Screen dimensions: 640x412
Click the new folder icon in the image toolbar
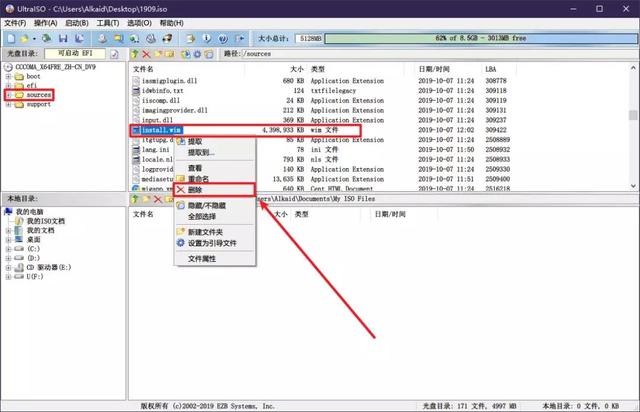158,54
